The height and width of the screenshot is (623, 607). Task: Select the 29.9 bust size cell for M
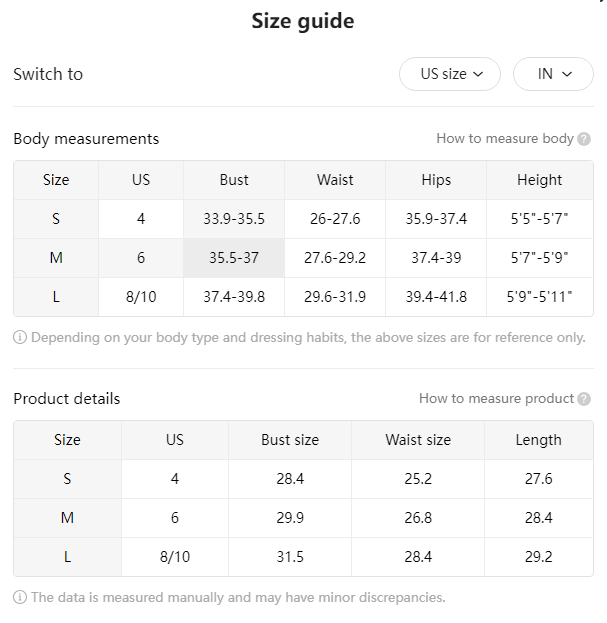(290, 518)
